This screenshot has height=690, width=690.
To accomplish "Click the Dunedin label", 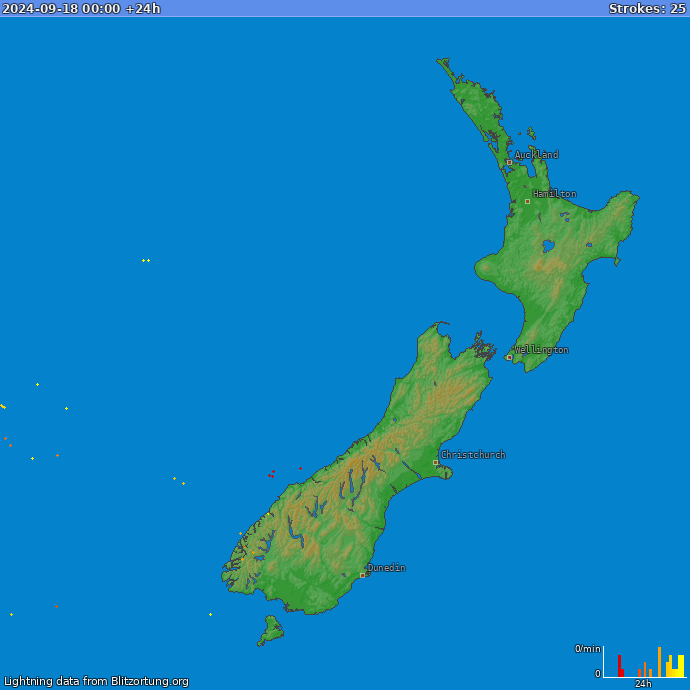I will coord(386,568).
